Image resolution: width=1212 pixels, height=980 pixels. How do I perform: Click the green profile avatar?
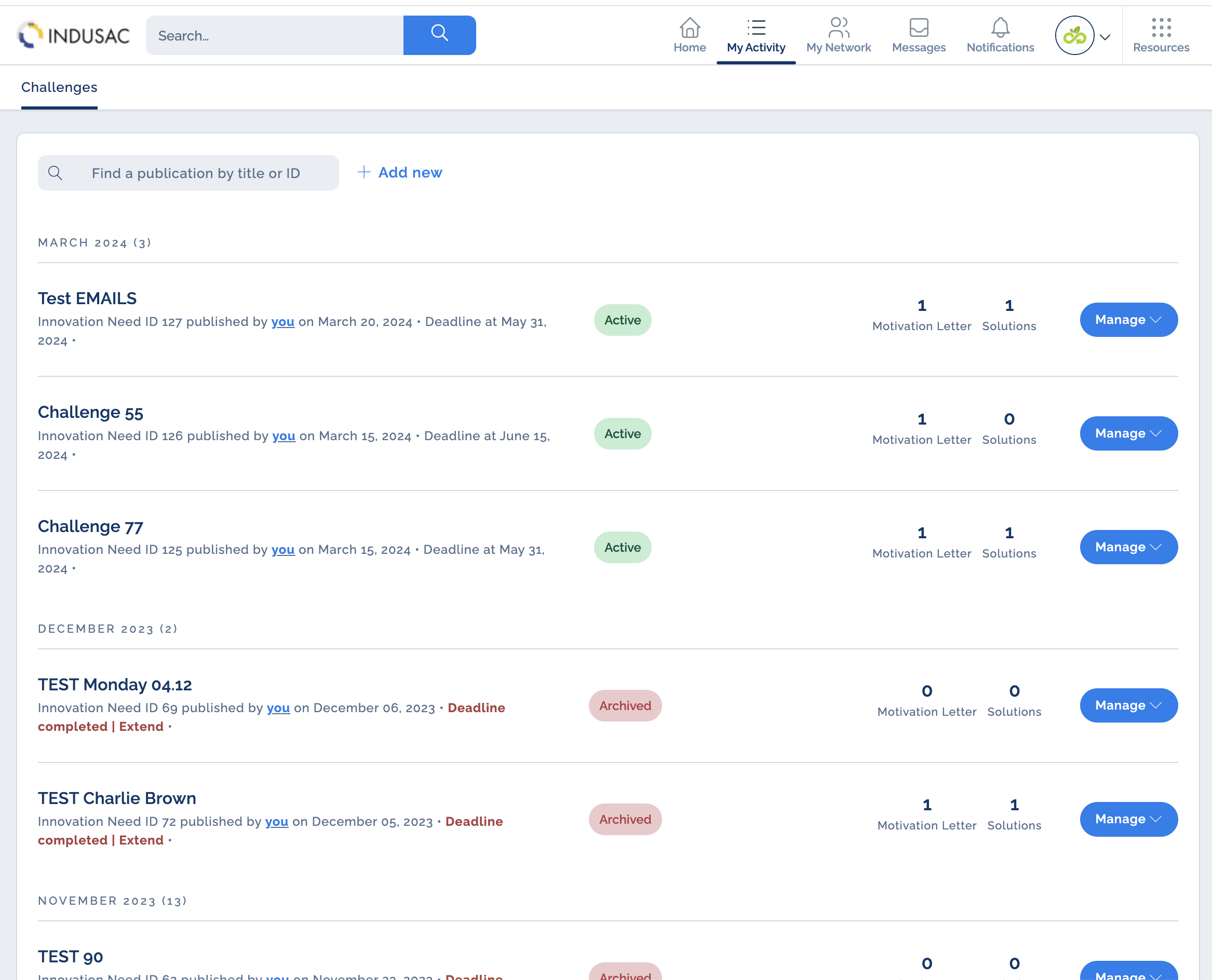point(1074,36)
